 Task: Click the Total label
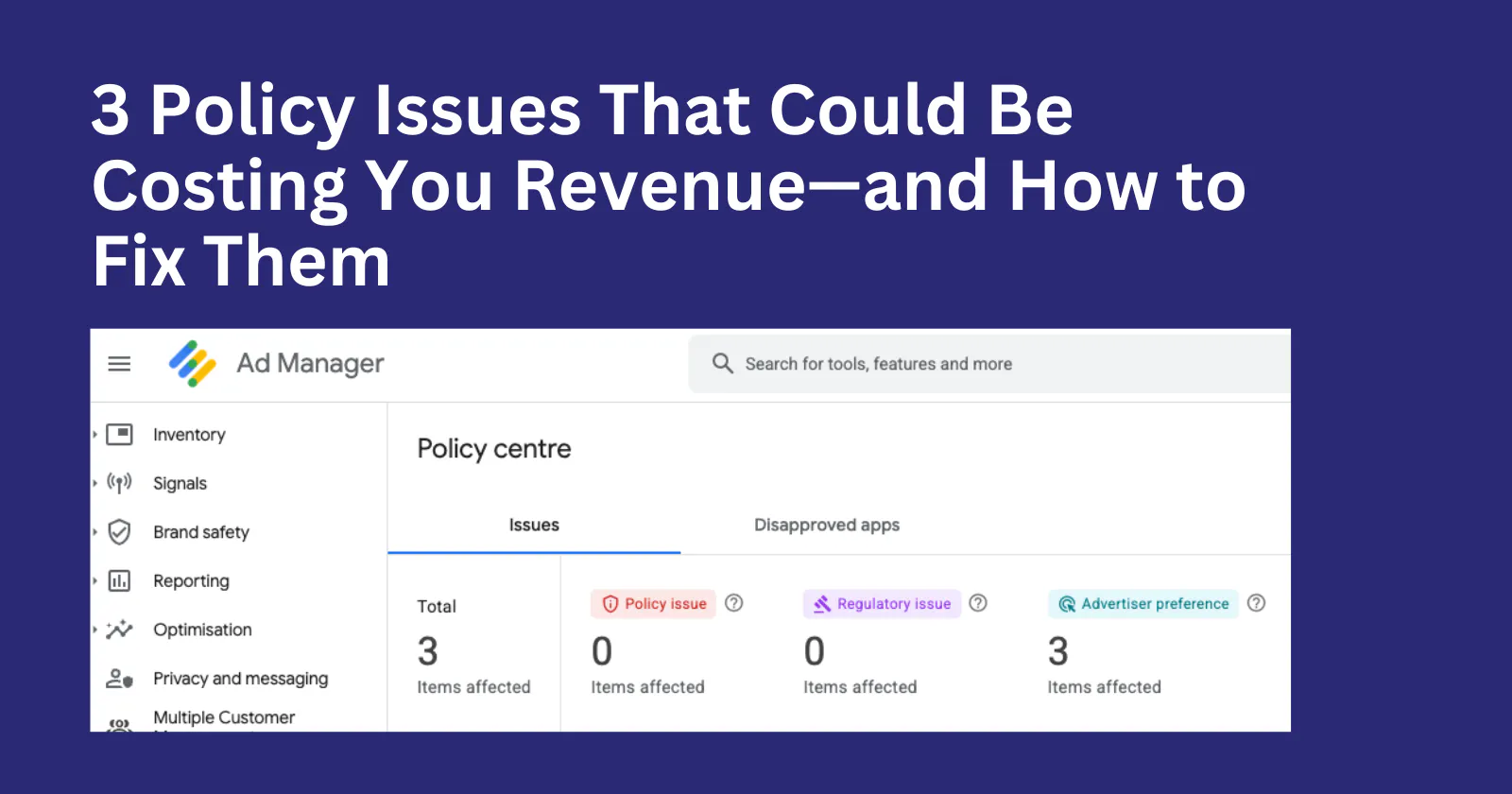tap(437, 607)
